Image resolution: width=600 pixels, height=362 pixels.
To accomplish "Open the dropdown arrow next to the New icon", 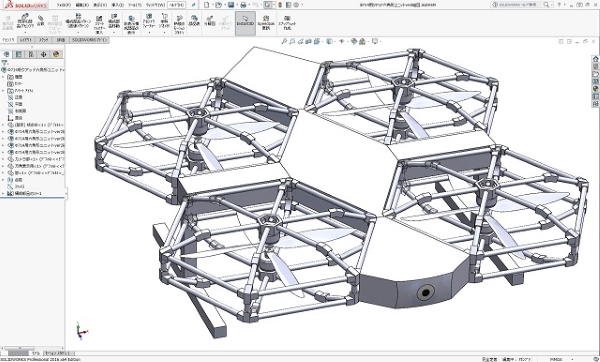I will point(212,5).
